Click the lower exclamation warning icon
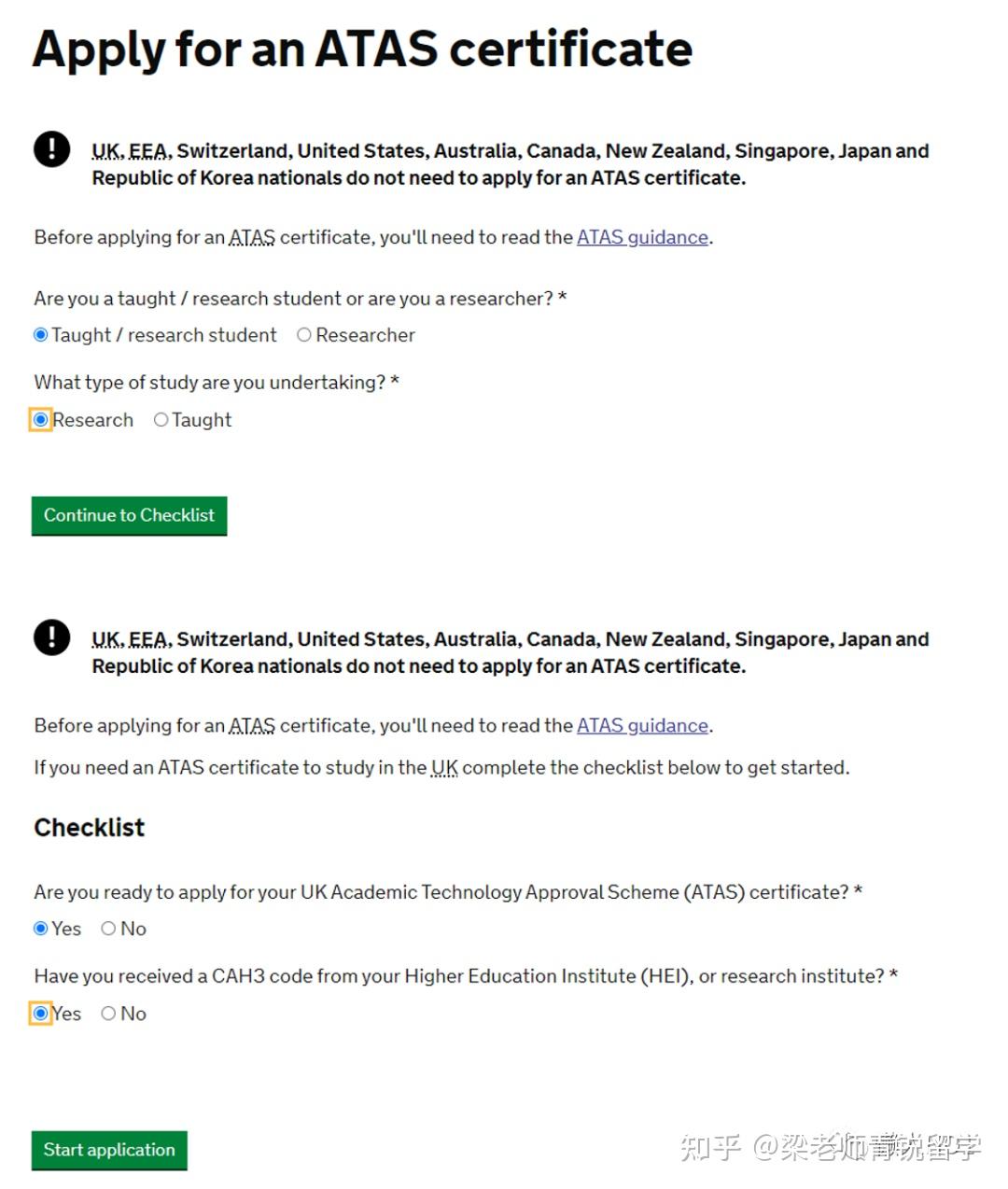1008x1189 pixels. pos(52,637)
